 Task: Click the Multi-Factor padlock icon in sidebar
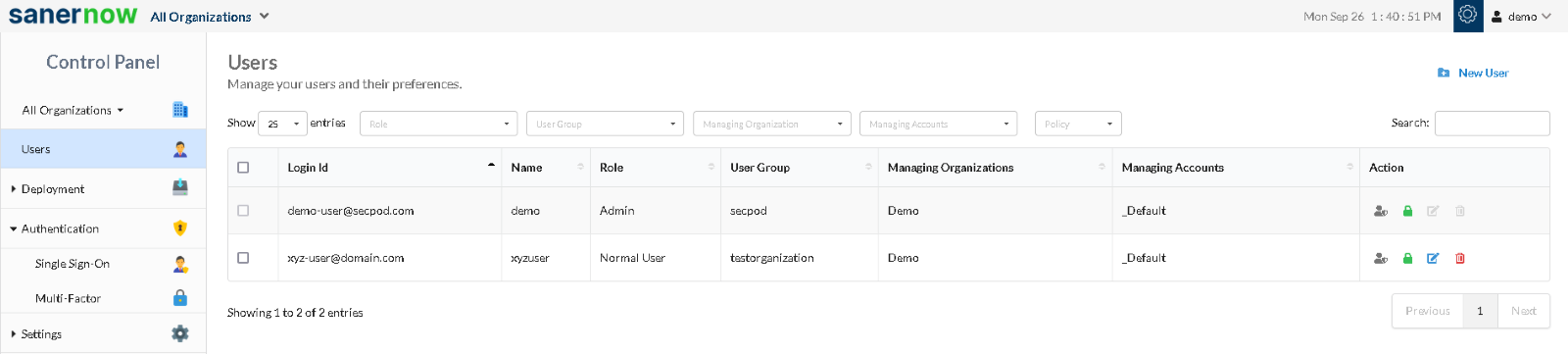point(180,298)
